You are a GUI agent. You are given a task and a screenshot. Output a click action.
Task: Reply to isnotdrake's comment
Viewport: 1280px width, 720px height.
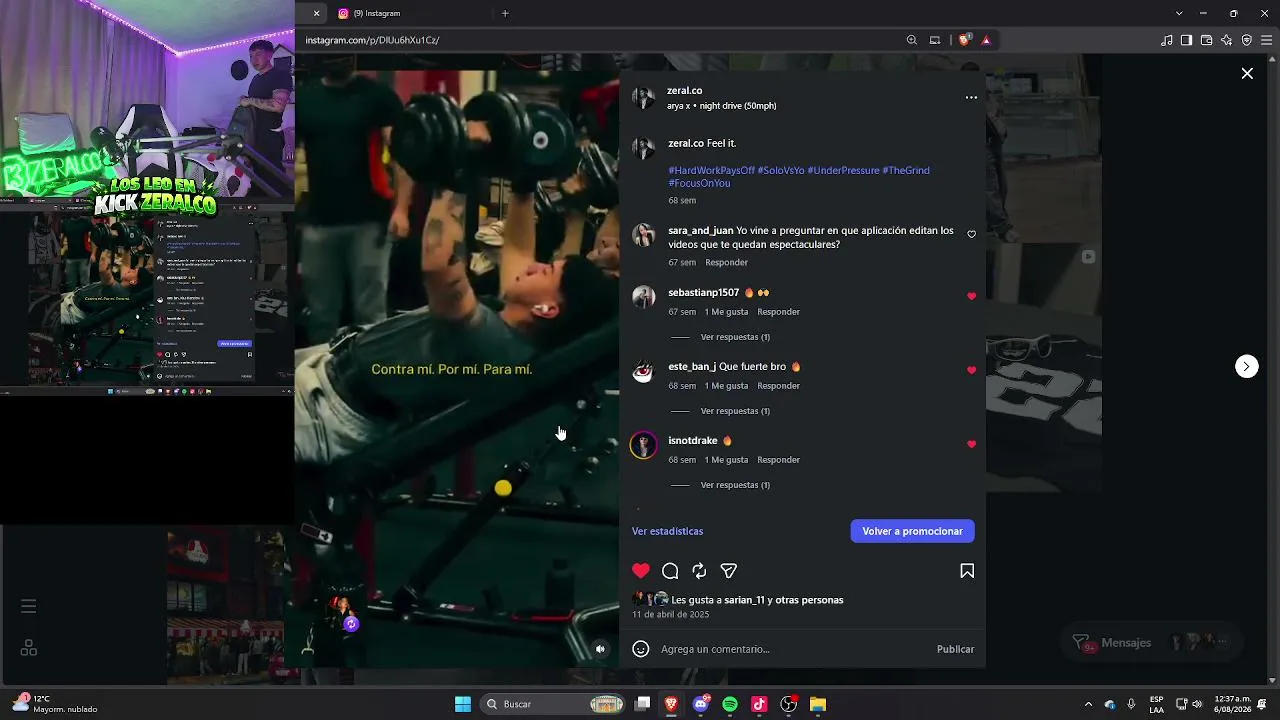click(778, 460)
